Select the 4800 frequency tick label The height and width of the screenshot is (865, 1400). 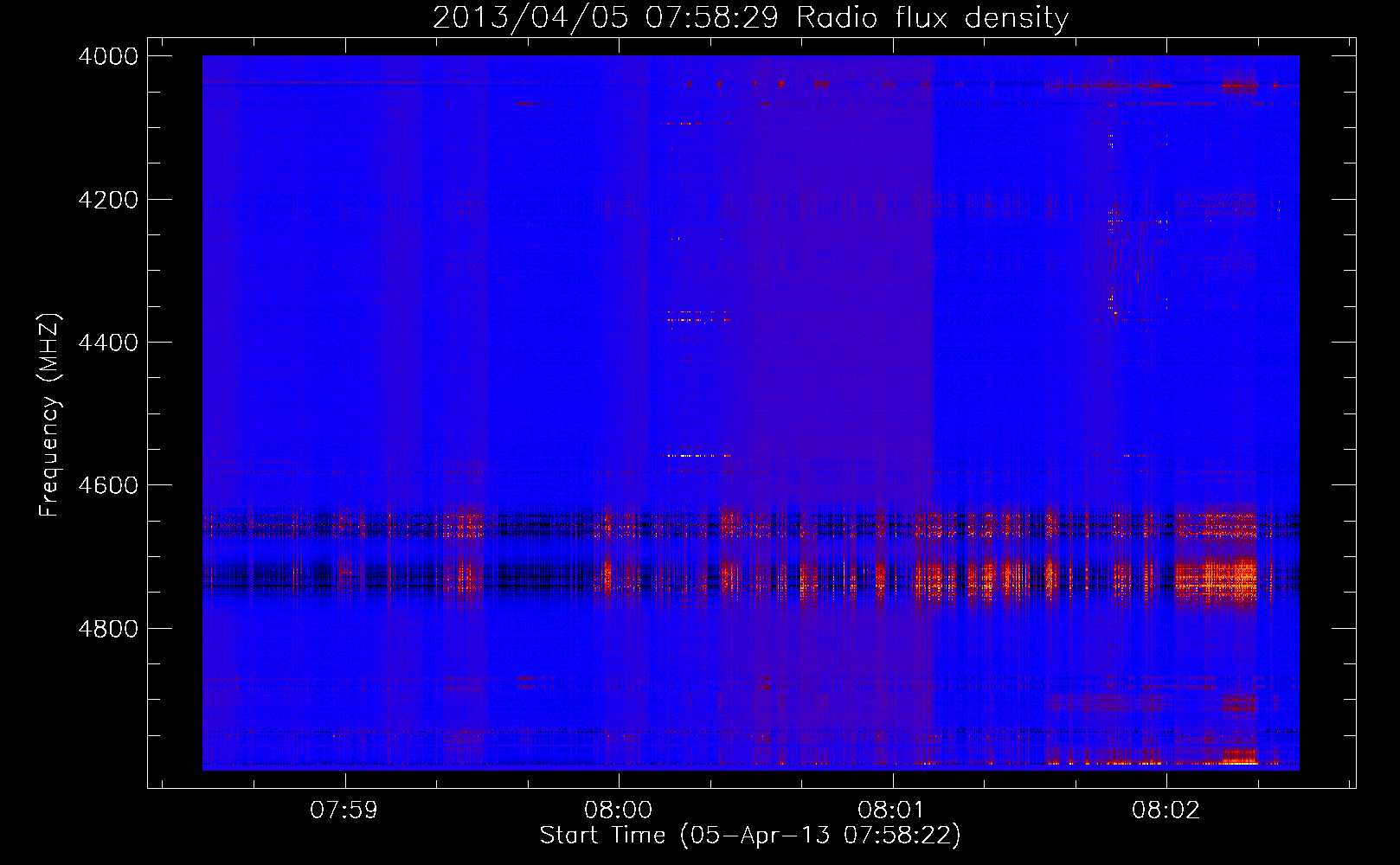[x=108, y=629]
